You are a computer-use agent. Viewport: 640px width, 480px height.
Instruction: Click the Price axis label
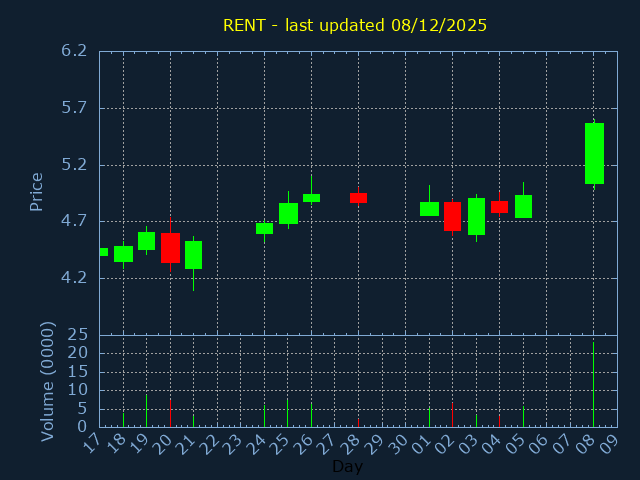[x=37, y=191]
